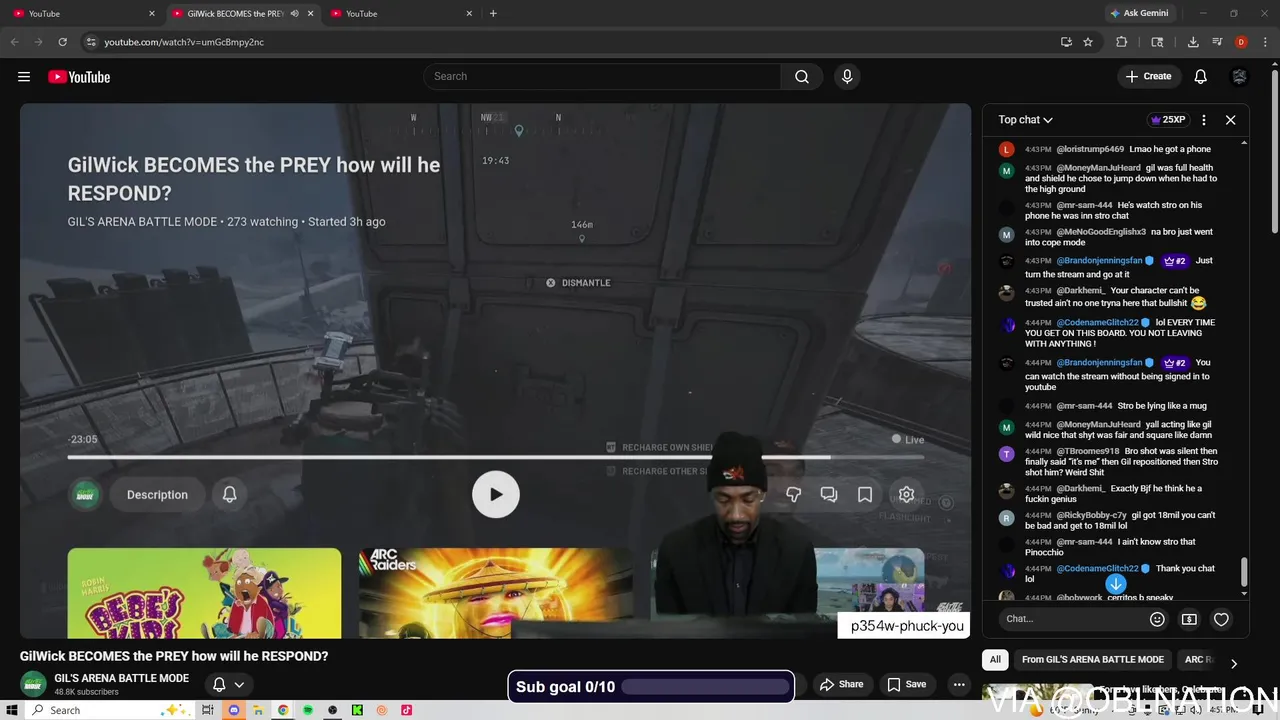Go to the YouTube home logo
The image size is (1280, 720).
[x=79, y=77]
